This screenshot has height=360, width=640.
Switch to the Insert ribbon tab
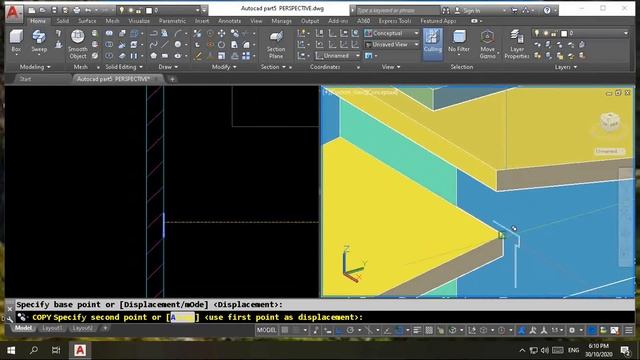point(202,21)
